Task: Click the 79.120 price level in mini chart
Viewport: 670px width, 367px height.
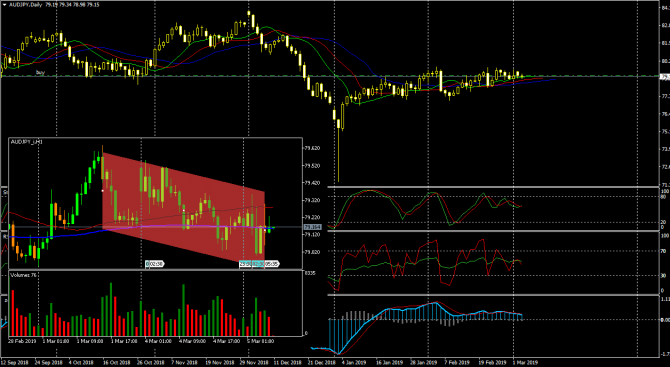Action: coord(311,235)
